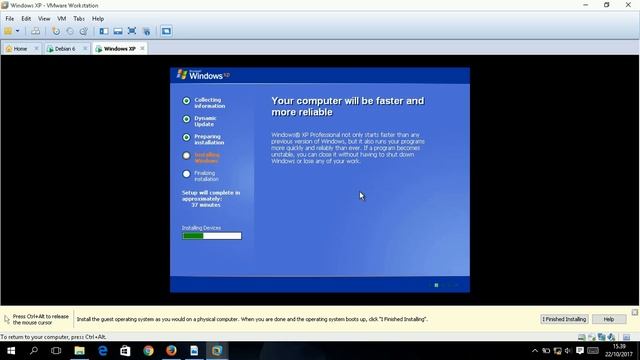
Task: Click the clock showing 22/10/2017
Action: coord(619,351)
